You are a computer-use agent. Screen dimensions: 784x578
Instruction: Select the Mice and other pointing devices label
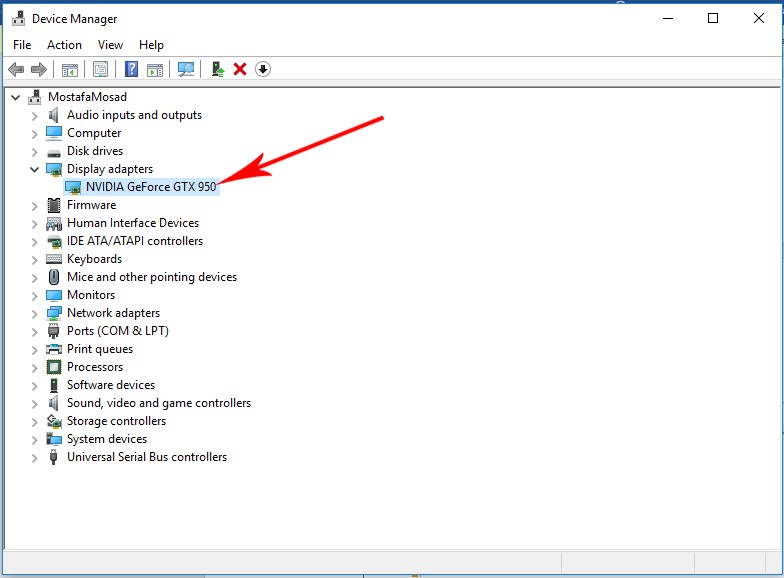point(152,277)
